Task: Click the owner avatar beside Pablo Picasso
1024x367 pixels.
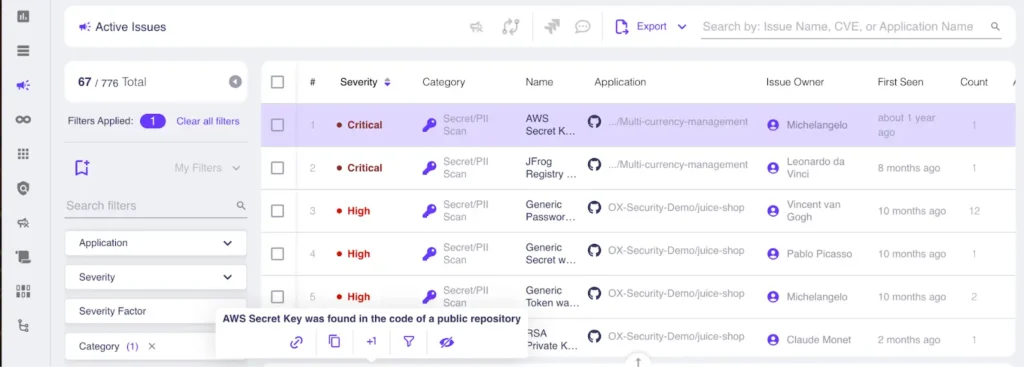Action: click(x=773, y=254)
